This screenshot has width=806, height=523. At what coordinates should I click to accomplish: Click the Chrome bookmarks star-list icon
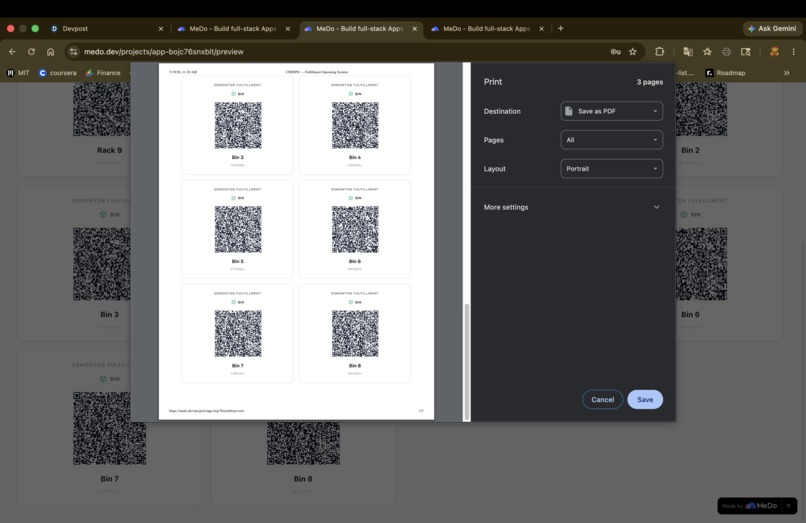(x=707, y=51)
